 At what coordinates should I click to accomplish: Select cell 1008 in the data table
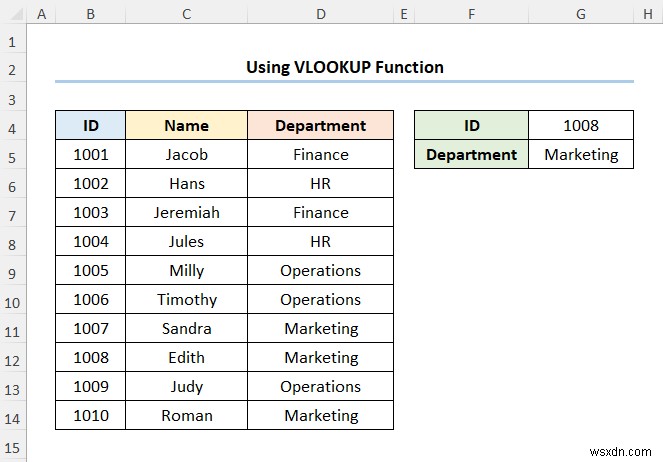tap(90, 357)
